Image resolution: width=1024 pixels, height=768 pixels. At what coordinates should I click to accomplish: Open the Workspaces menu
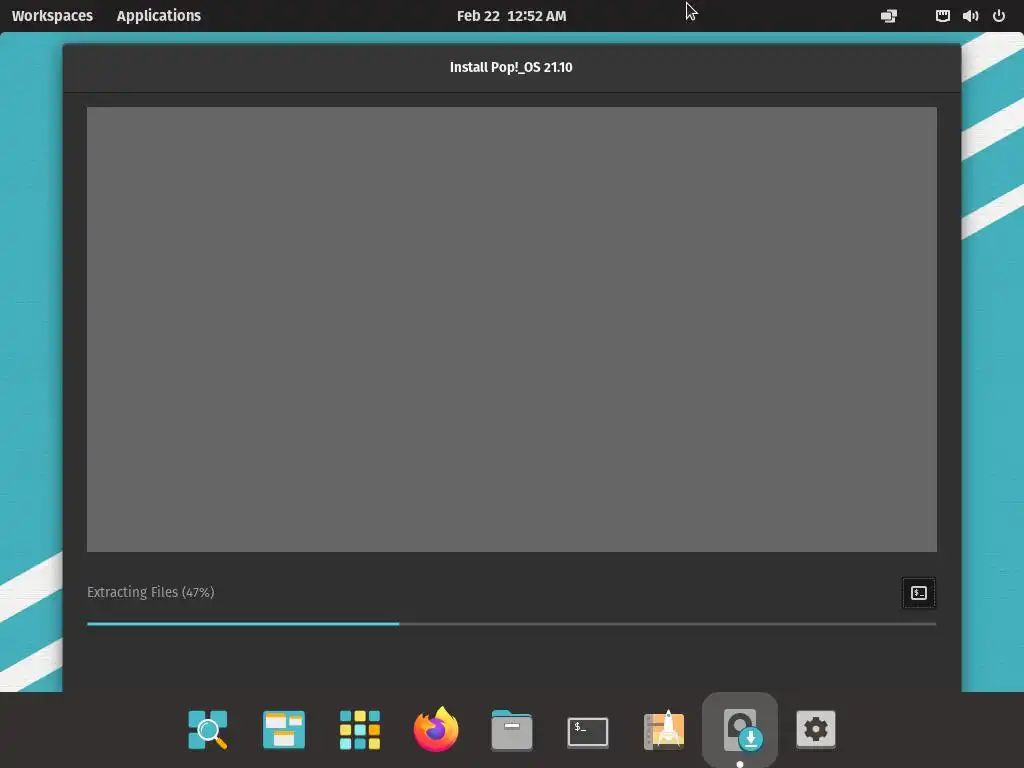pos(52,16)
